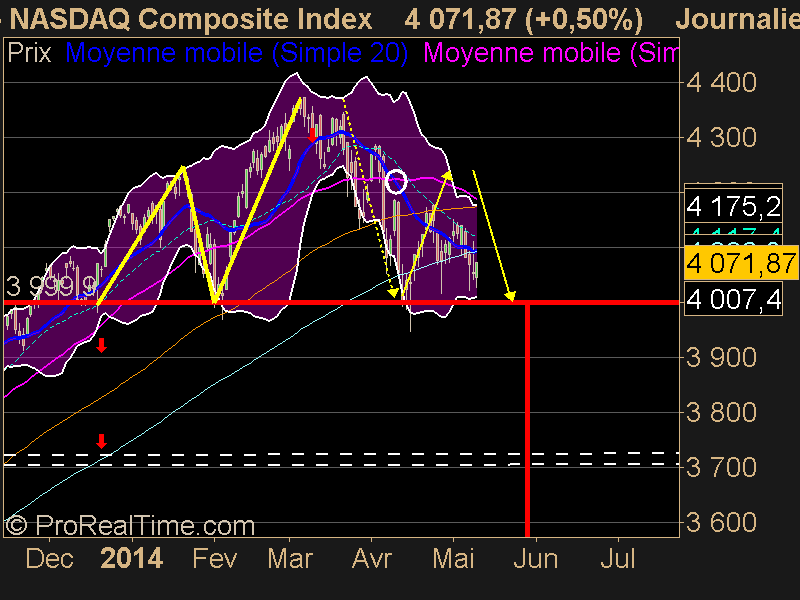
Task: Click the 4 300 price axis label
Action: (x=721, y=138)
